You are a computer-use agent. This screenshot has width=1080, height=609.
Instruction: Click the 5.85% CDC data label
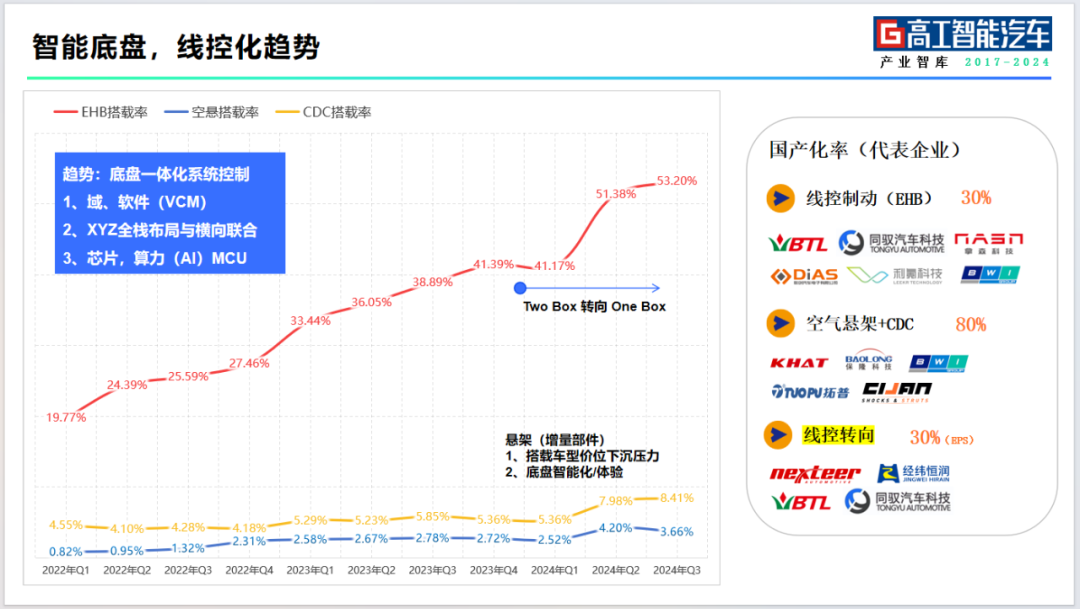pyautogui.click(x=433, y=516)
